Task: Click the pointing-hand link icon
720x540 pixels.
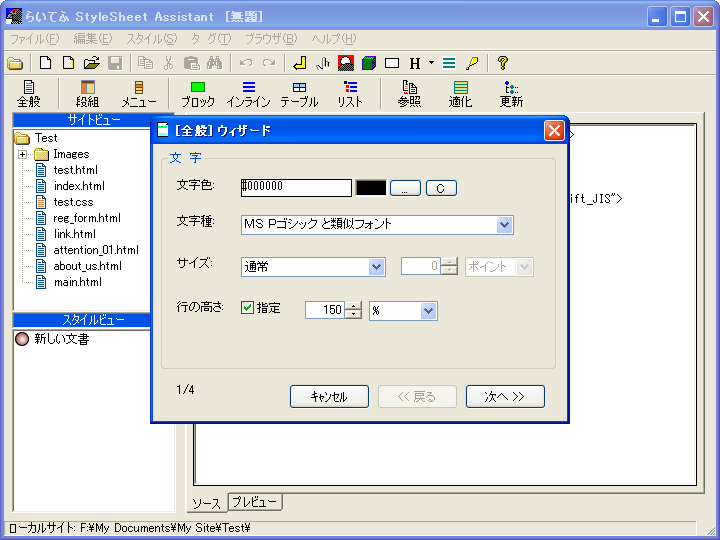Action: click(323, 63)
